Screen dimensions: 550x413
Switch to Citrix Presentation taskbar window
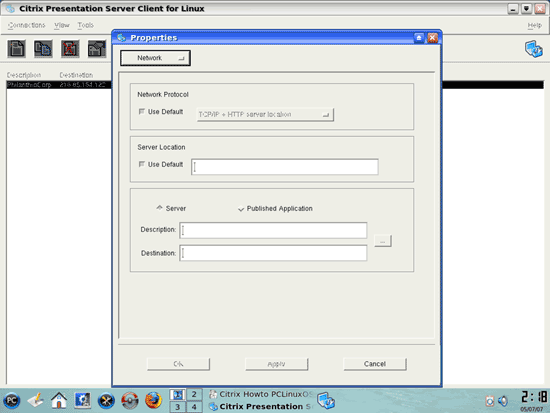261,406
